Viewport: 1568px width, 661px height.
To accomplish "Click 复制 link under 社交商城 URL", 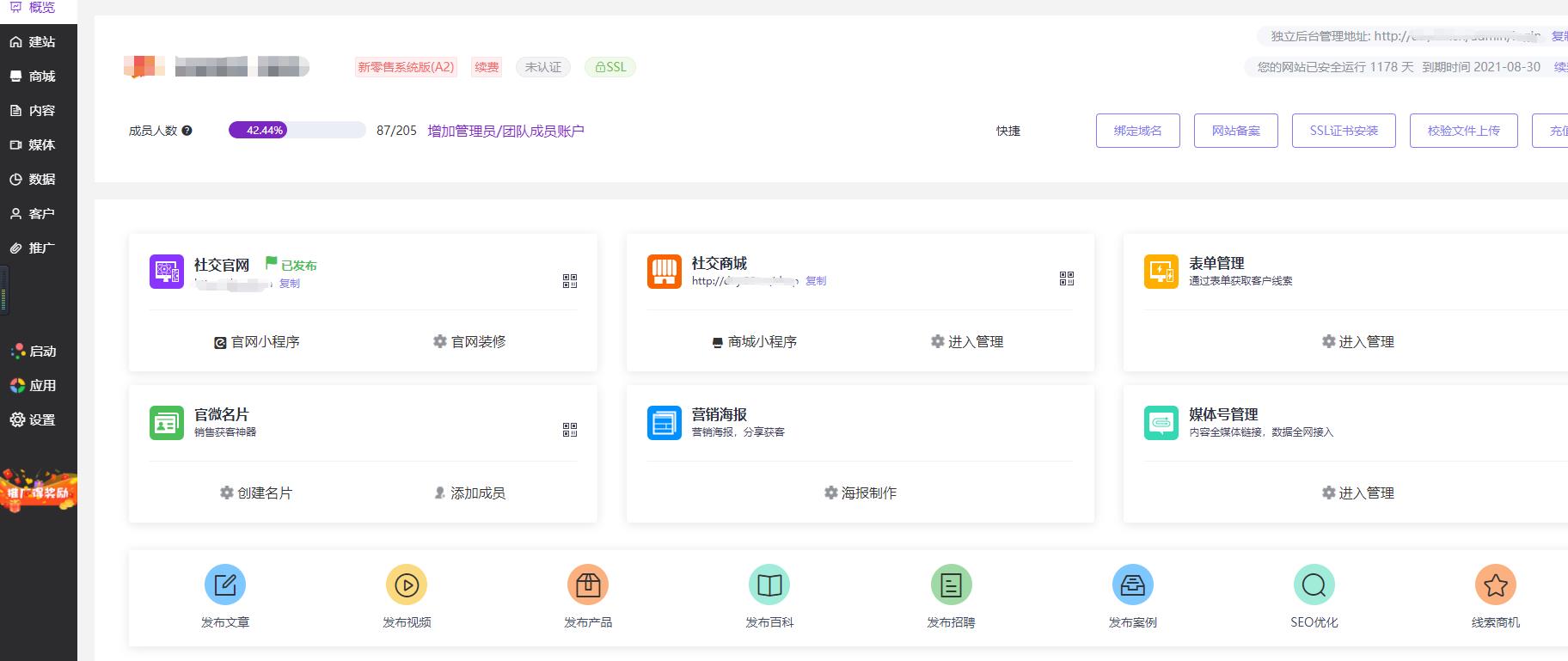I will click(x=816, y=281).
